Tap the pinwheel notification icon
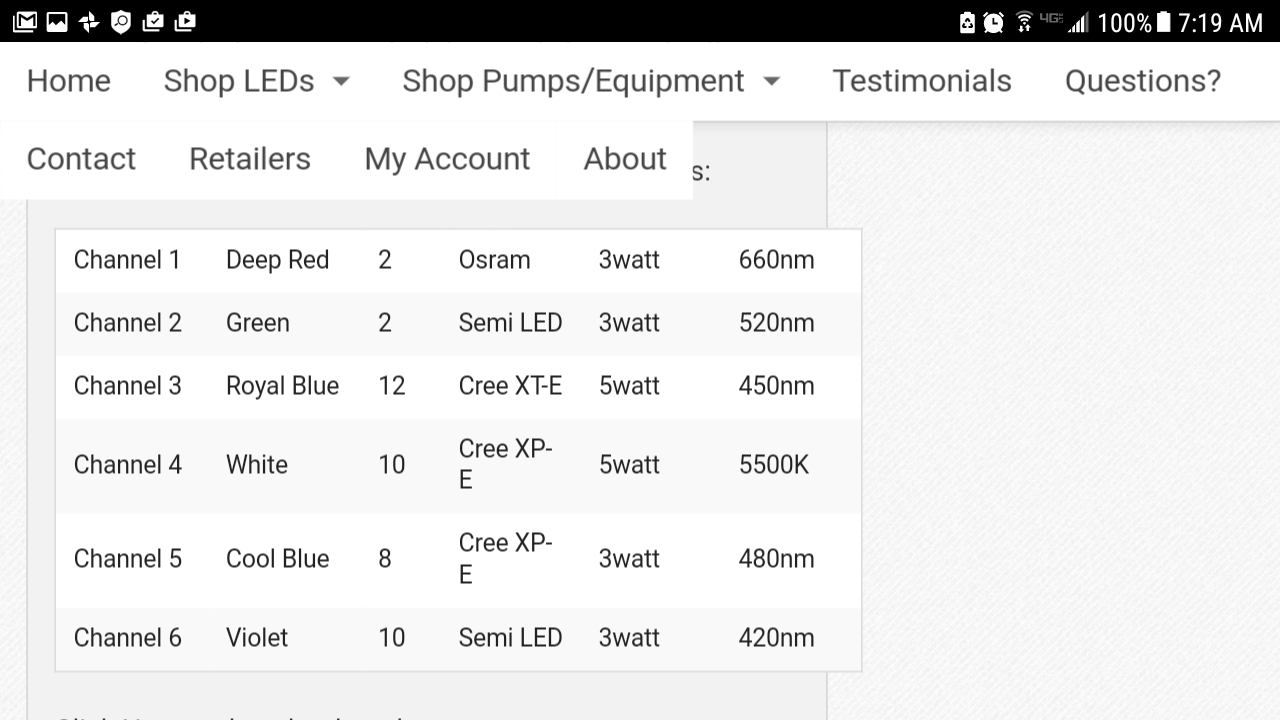Image resolution: width=1280 pixels, height=720 pixels. click(x=89, y=21)
